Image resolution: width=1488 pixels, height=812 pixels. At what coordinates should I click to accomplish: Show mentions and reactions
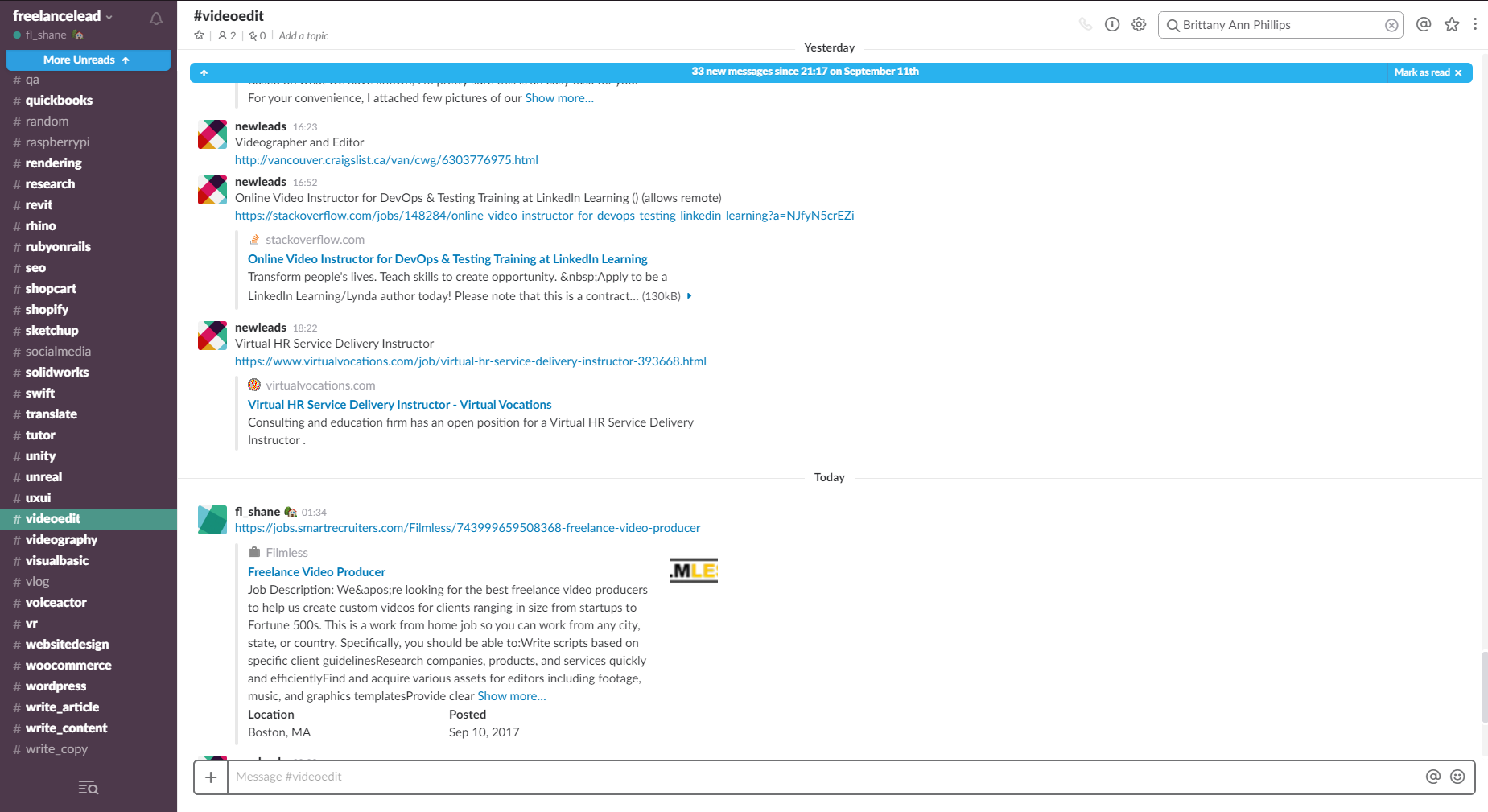[x=1424, y=24]
